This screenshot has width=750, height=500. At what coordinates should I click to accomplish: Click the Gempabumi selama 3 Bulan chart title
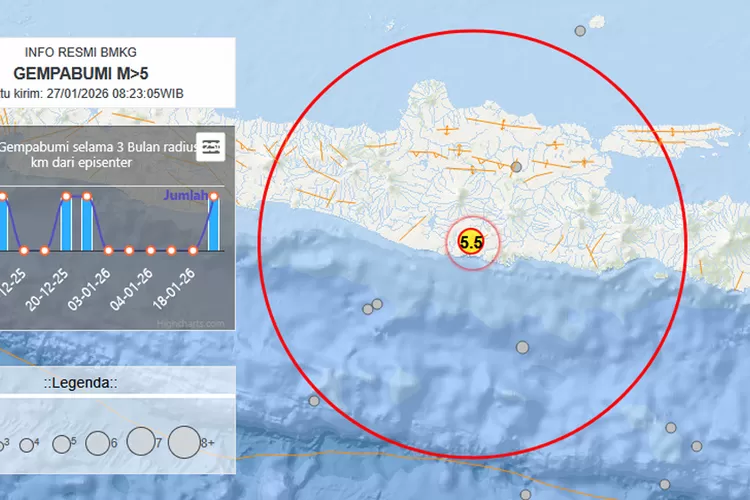click(98, 155)
